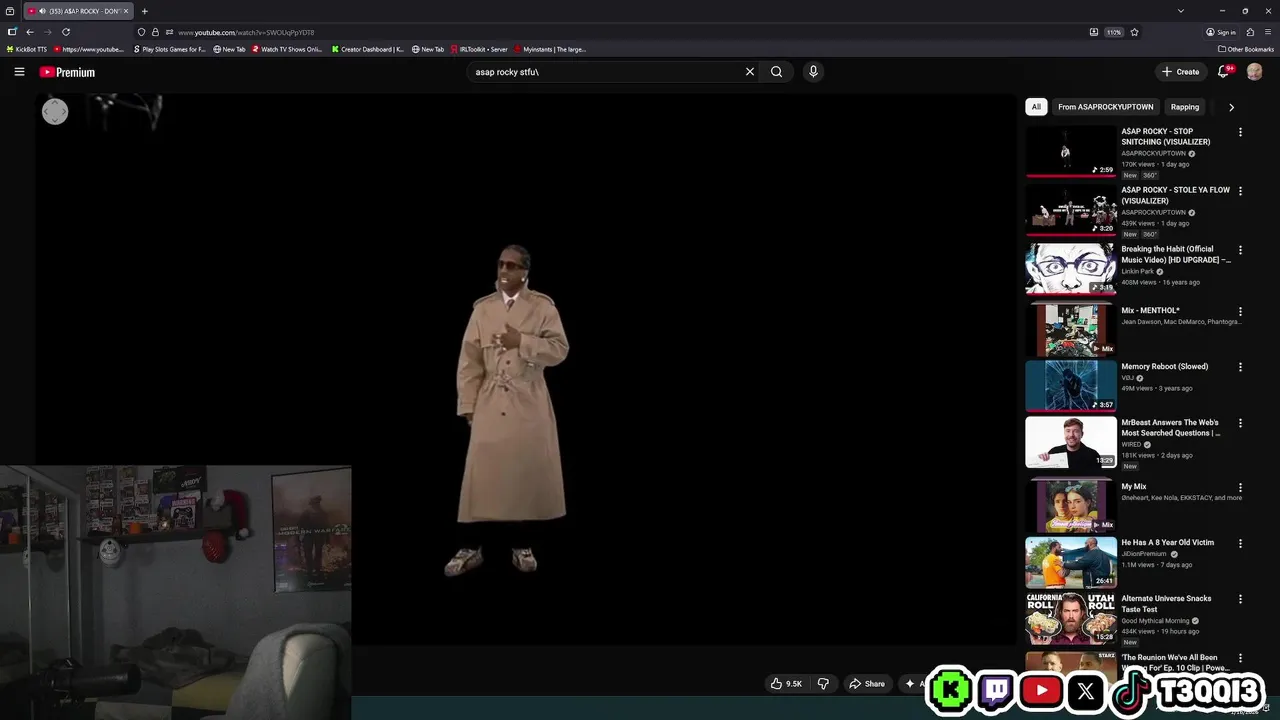This screenshot has height=720, width=1280.
Task: Open options for STOP SNITCHING video
Action: click(x=1240, y=132)
